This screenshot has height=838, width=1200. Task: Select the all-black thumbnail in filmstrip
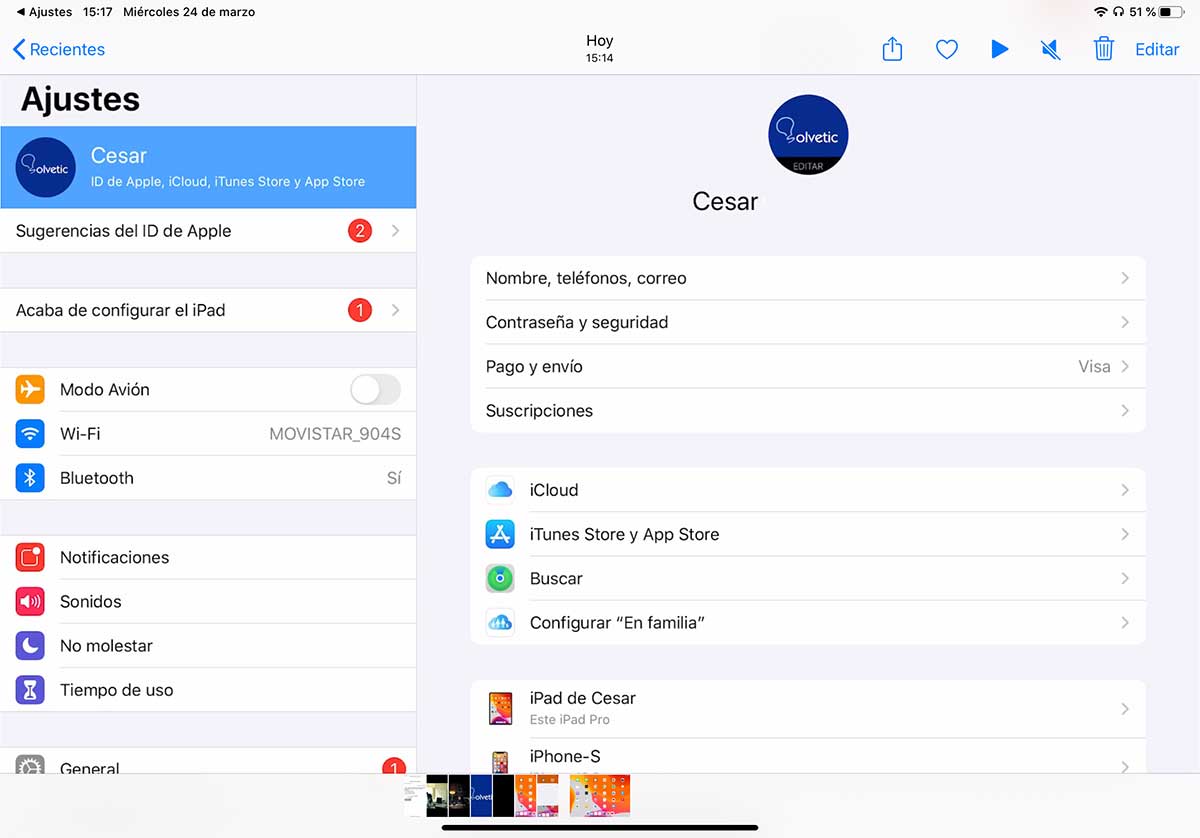click(x=503, y=796)
